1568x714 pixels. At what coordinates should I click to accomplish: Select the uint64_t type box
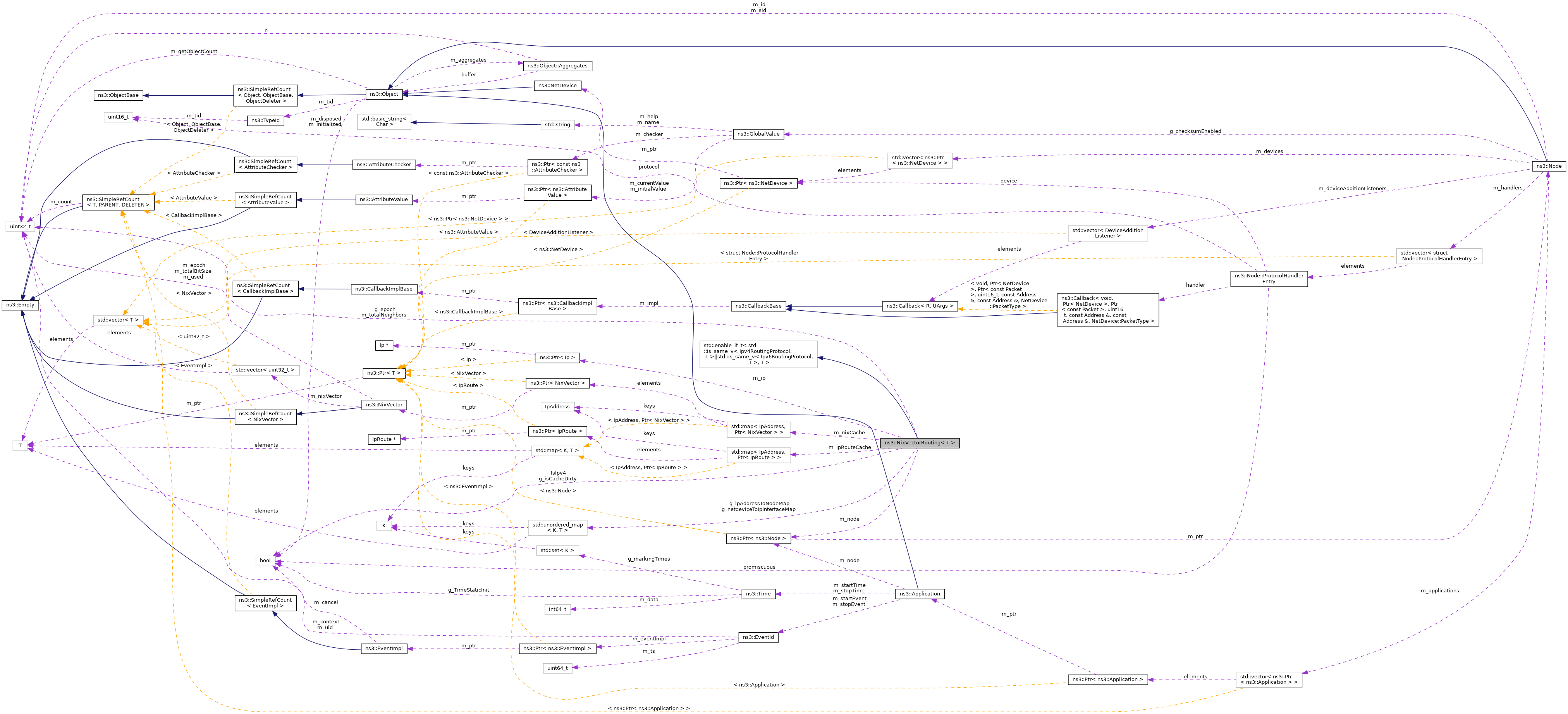pyautogui.click(x=557, y=668)
